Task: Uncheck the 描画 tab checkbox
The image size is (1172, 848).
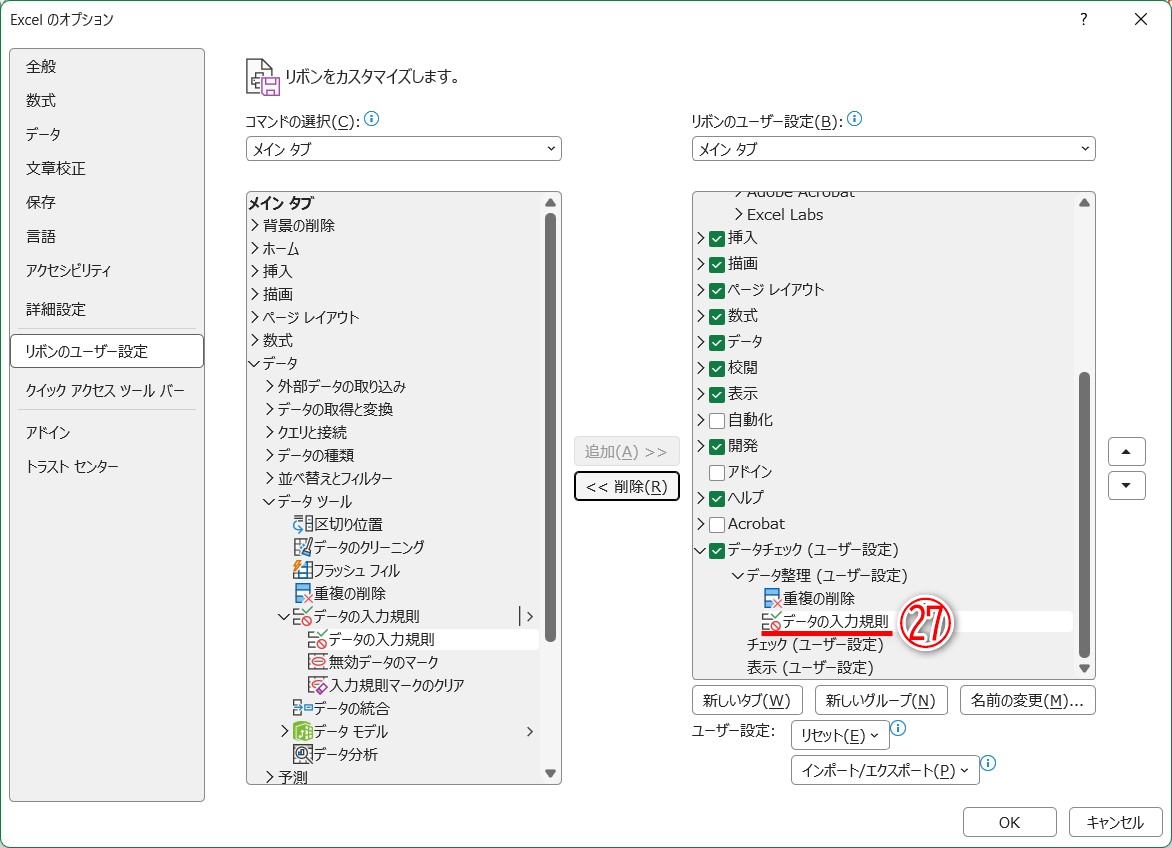Action: click(x=717, y=264)
